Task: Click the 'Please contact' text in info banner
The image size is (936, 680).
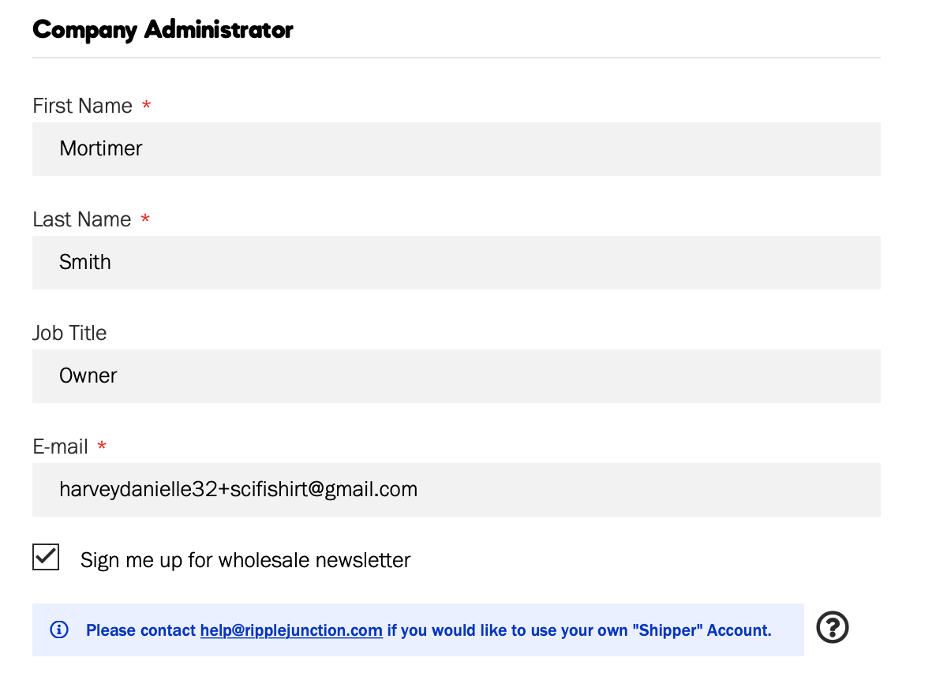Action: 141,630
